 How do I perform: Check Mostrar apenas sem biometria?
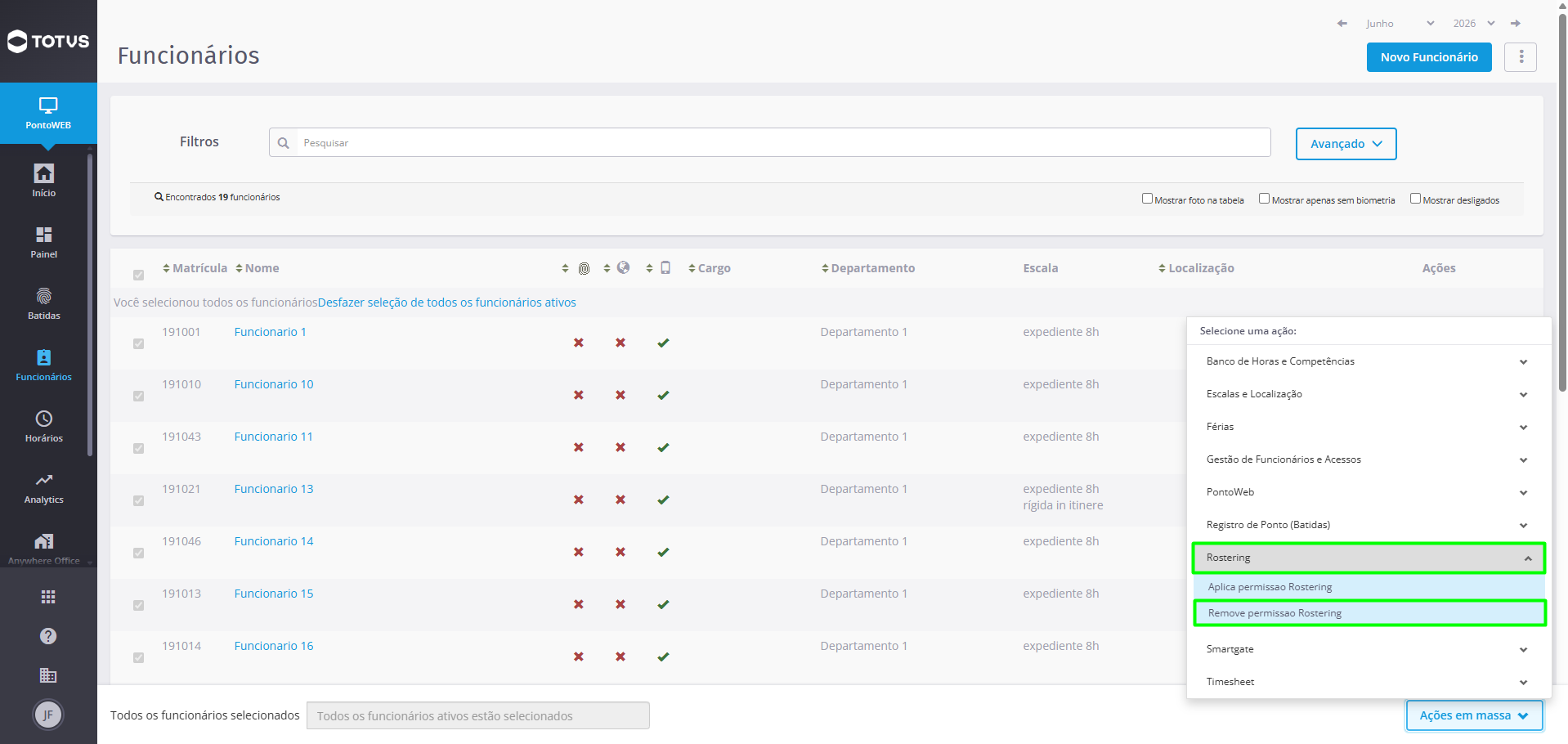click(1264, 199)
